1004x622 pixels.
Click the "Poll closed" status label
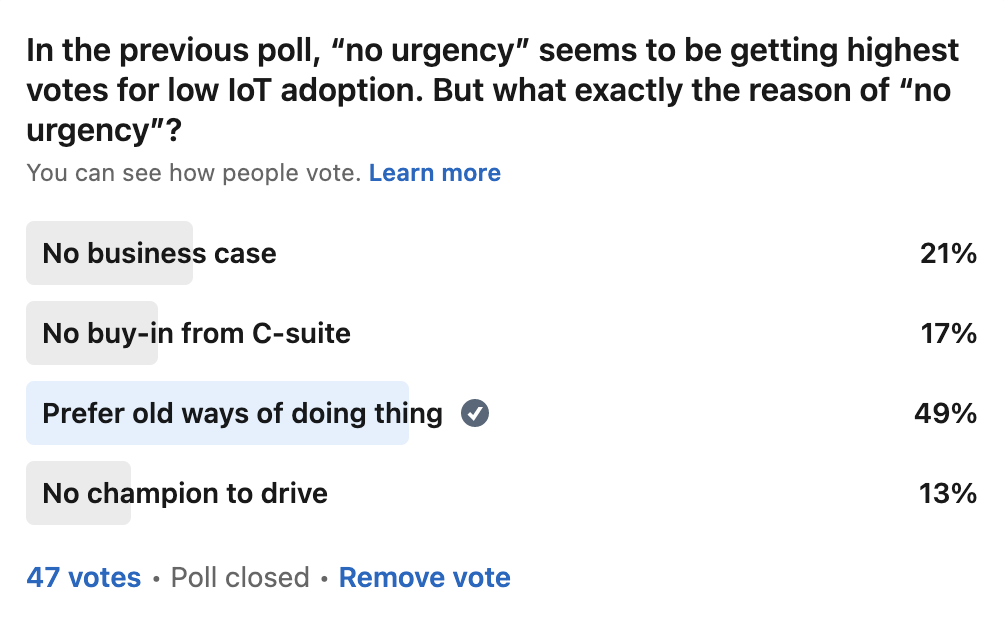[x=240, y=577]
